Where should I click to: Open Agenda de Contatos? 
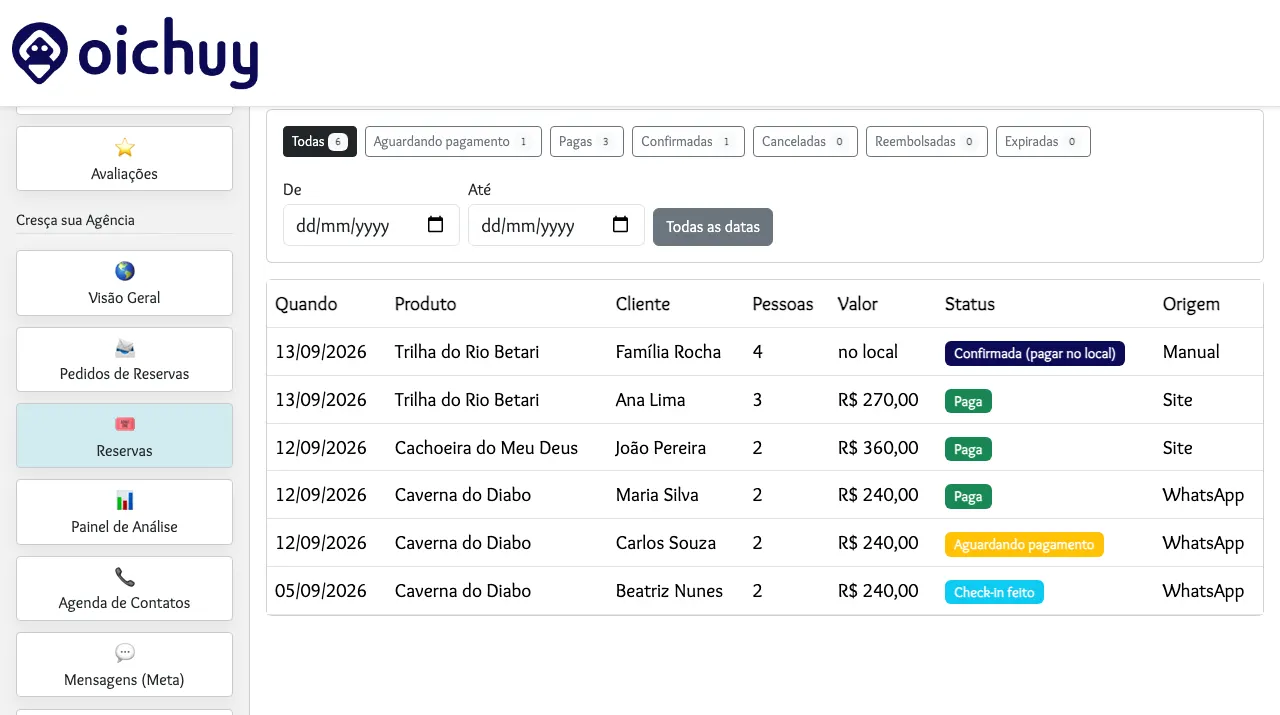(x=125, y=589)
